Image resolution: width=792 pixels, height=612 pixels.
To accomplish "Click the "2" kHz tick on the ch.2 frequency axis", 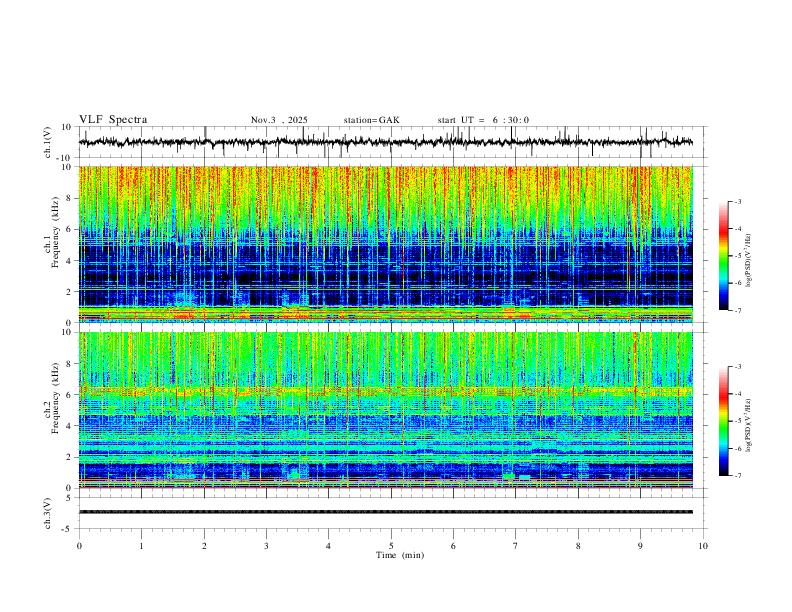I will click(x=70, y=457).
